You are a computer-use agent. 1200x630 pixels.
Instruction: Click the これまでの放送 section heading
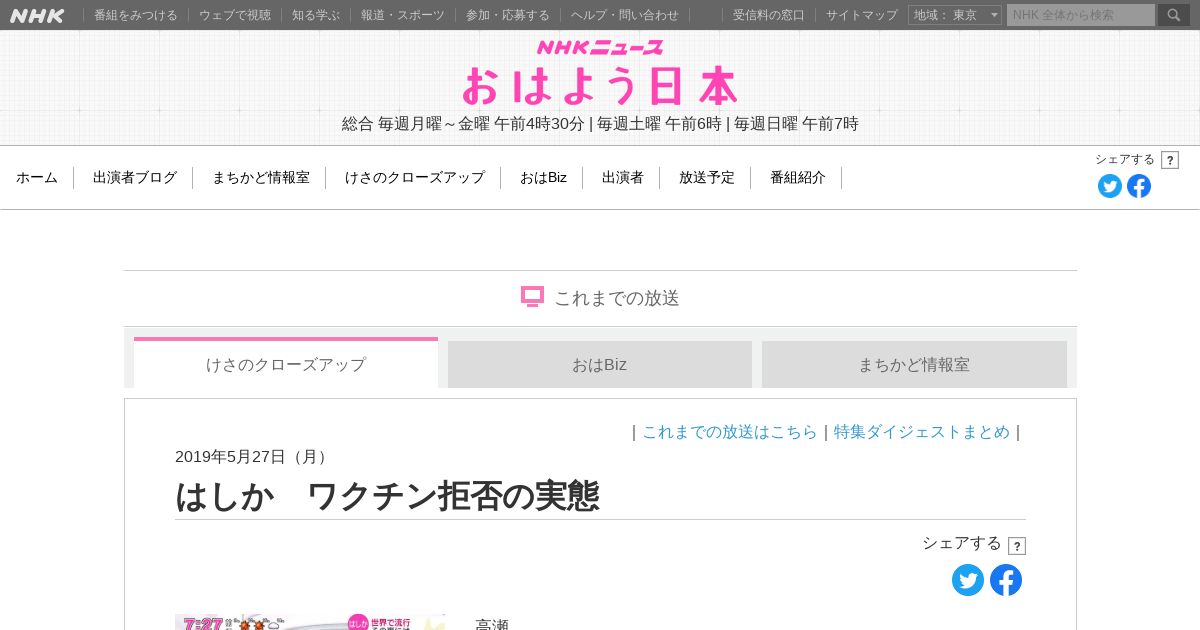tap(600, 298)
